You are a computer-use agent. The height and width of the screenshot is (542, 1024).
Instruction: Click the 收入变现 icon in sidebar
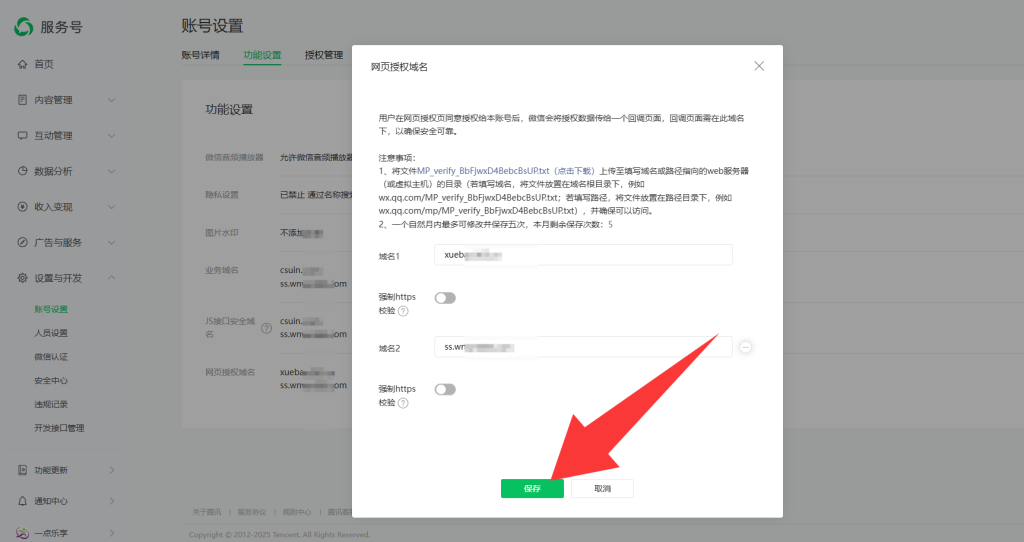[x=22, y=207]
